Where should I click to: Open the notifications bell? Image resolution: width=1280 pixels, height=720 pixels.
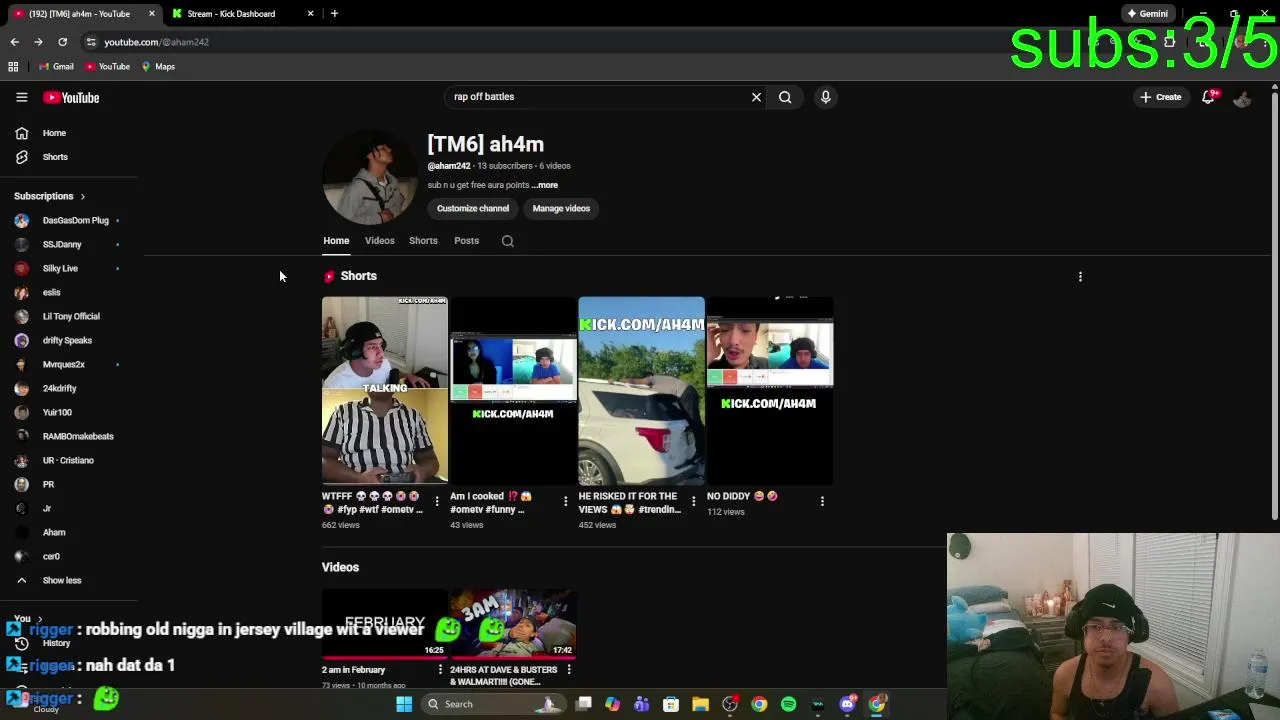point(1208,97)
